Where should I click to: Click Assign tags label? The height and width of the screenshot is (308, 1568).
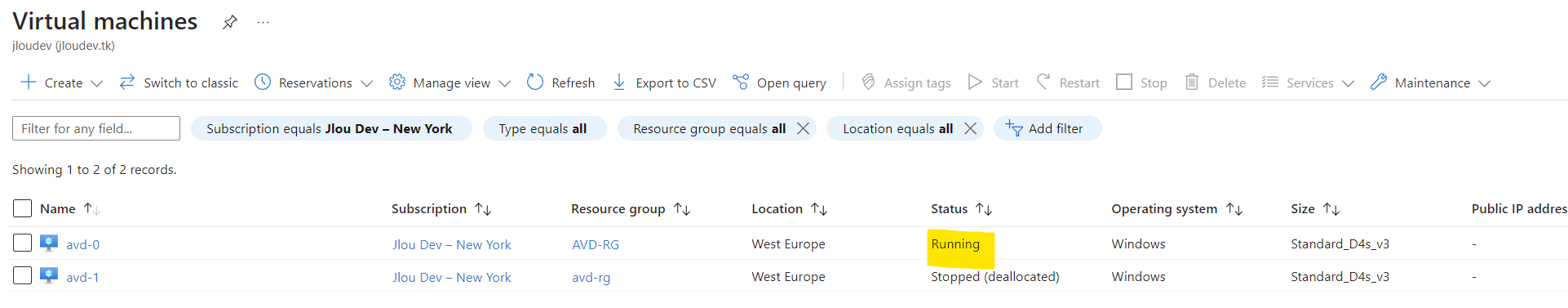(917, 83)
